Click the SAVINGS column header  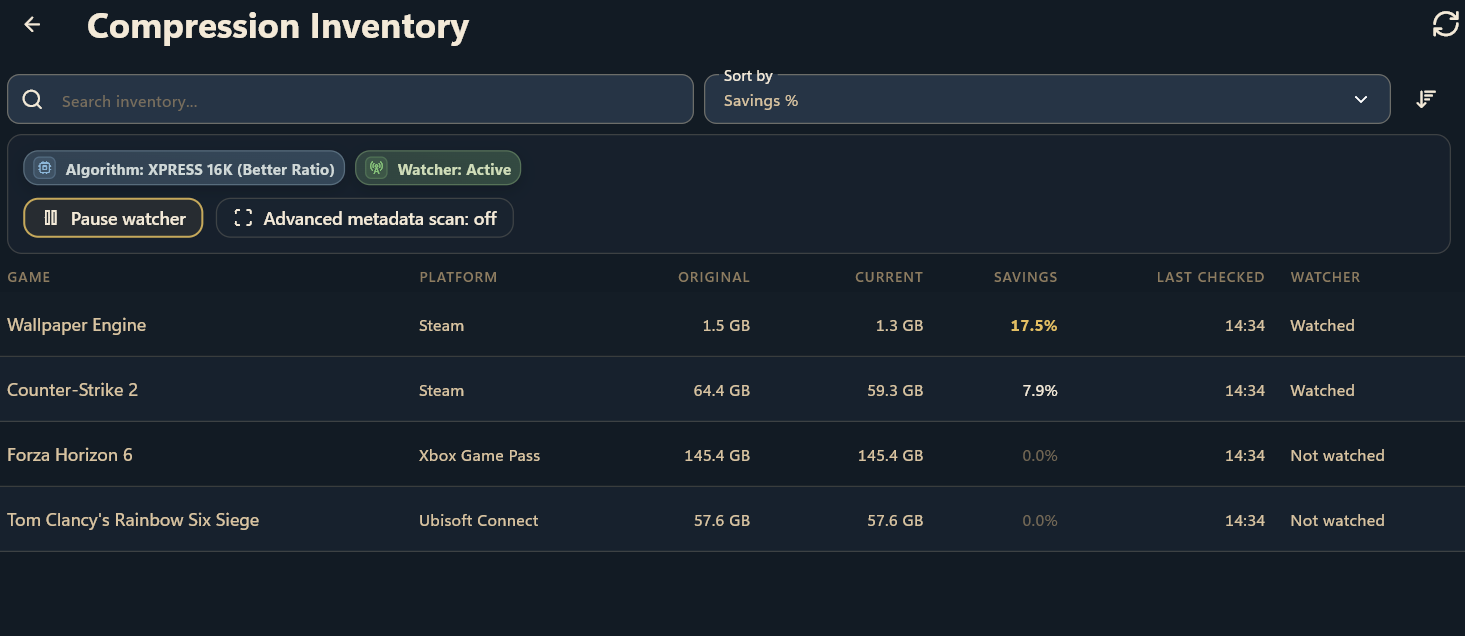click(x=1025, y=277)
